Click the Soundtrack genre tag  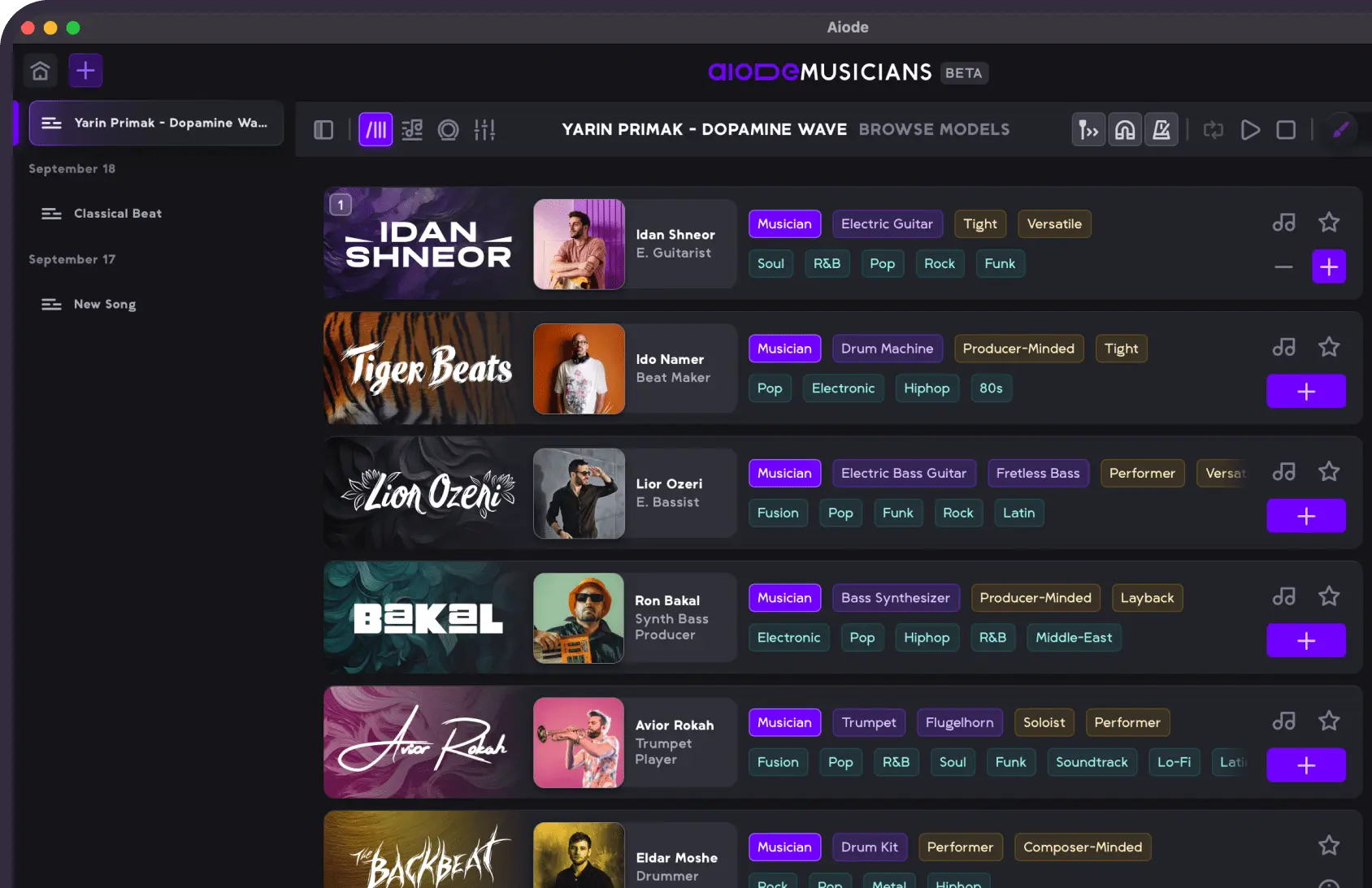[x=1092, y=762]
